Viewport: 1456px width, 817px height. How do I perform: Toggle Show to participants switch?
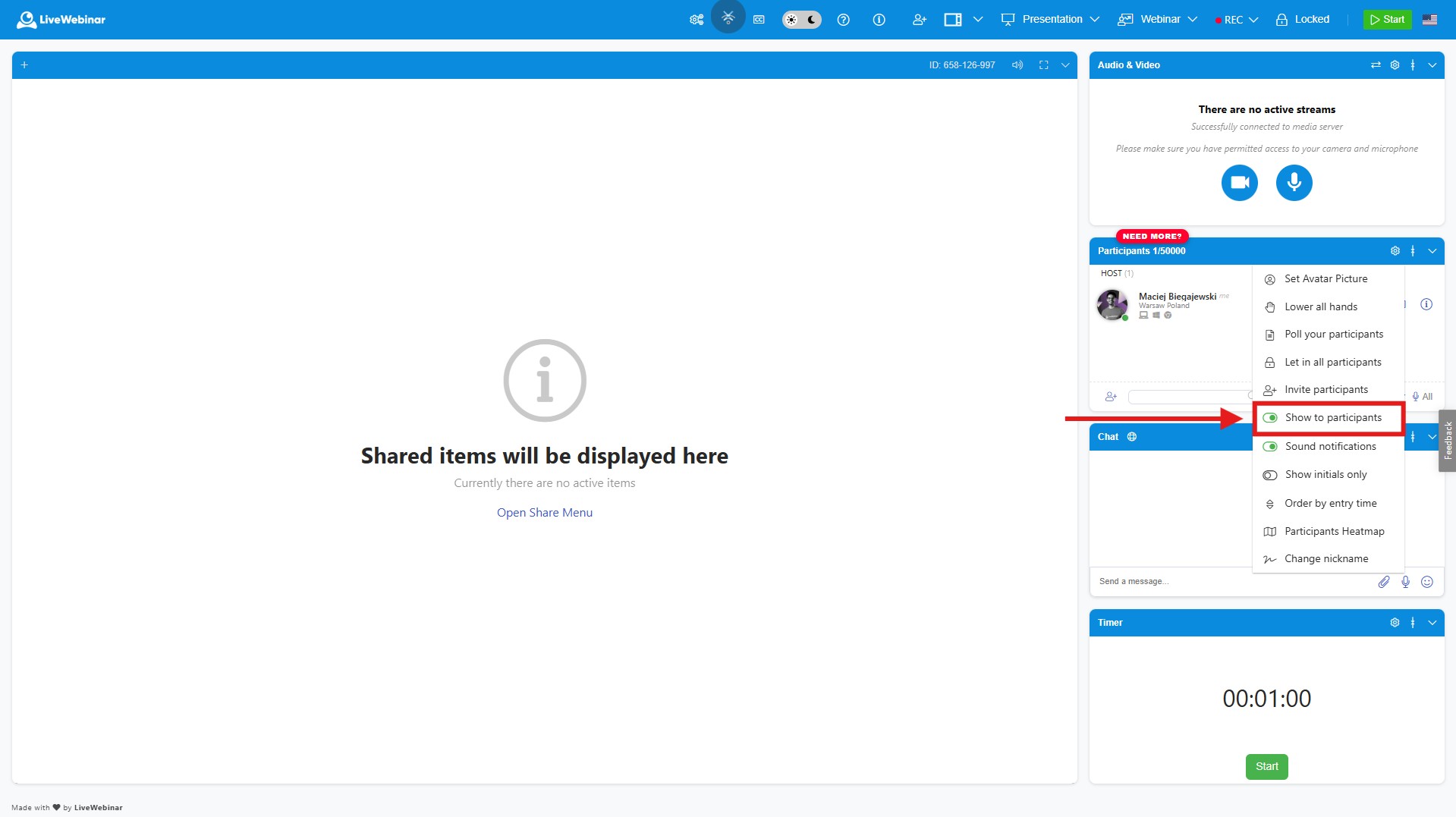[1270, 418]
